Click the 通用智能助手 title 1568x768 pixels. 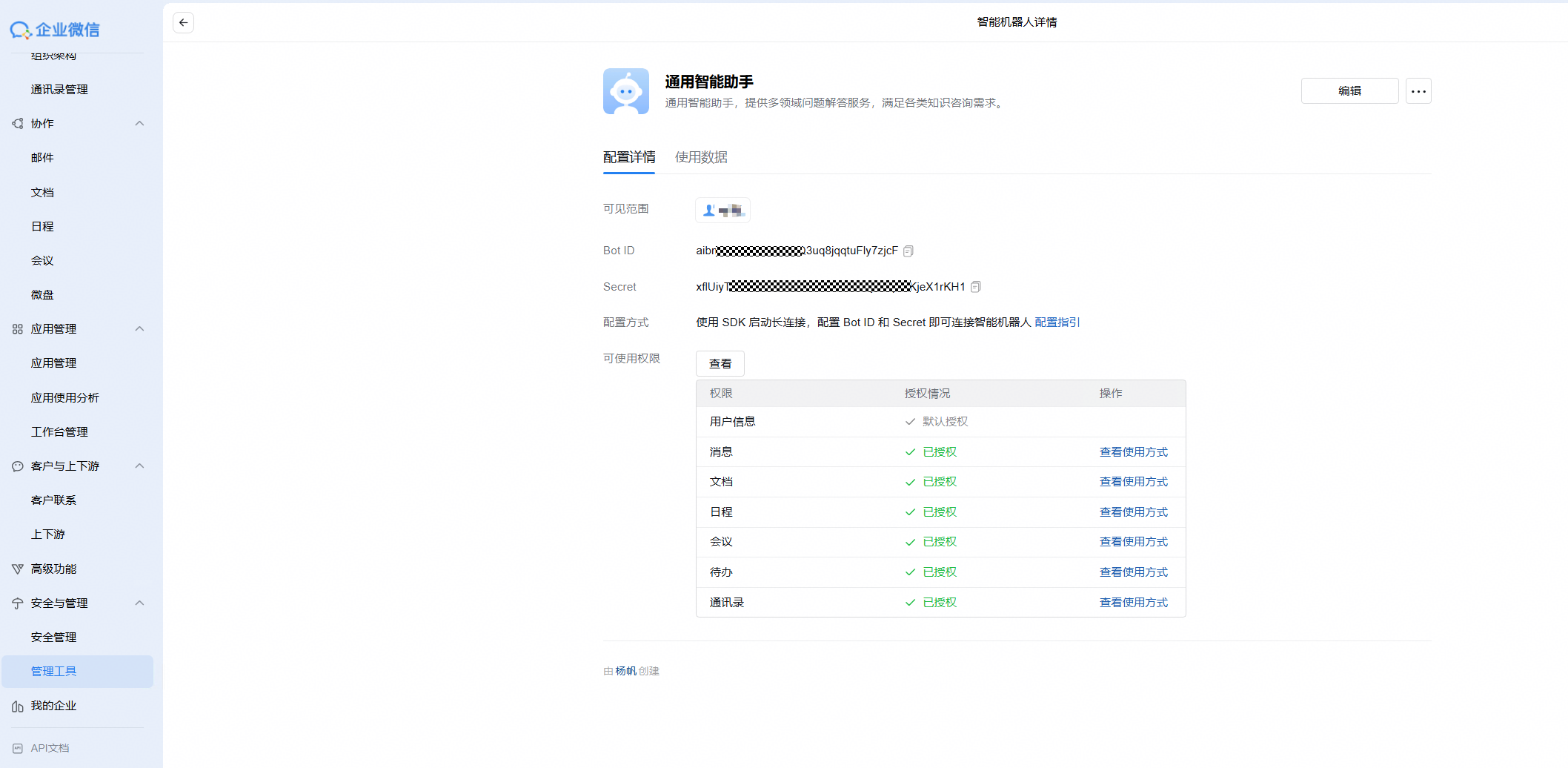[709, 82]
